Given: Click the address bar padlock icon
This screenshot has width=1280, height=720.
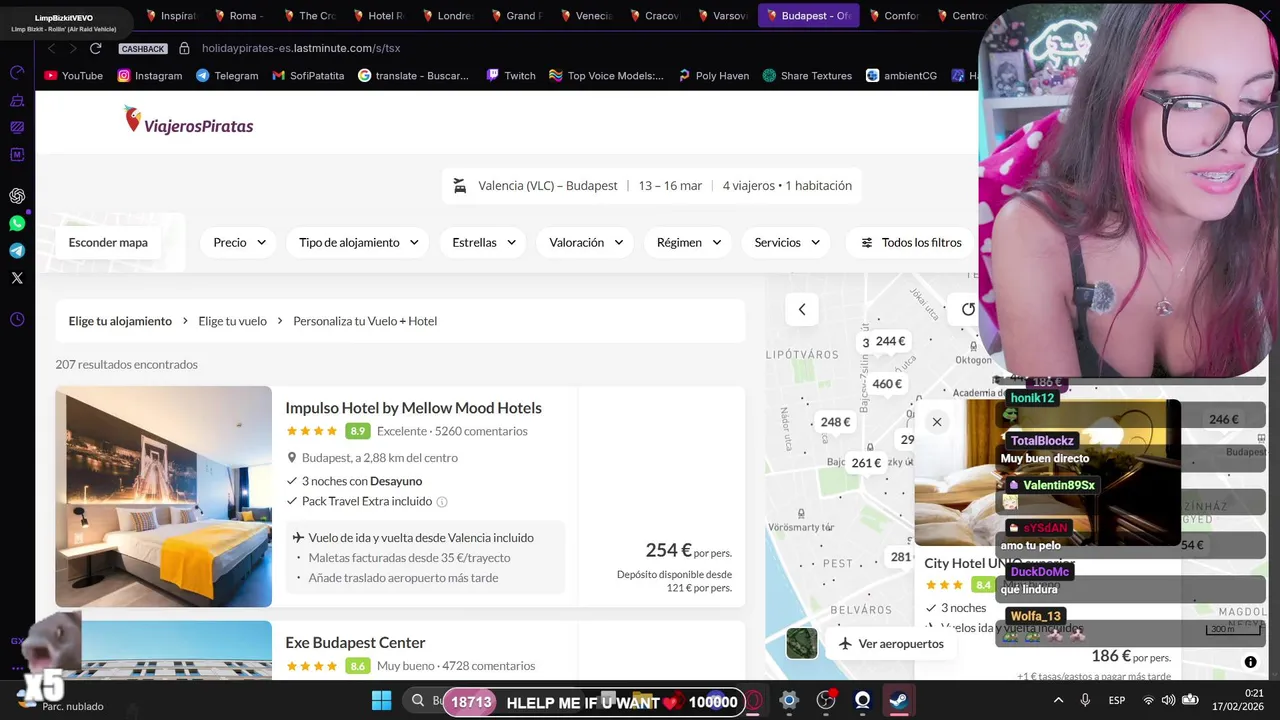Looking at the screenshot, I should [x=184, y=48].
